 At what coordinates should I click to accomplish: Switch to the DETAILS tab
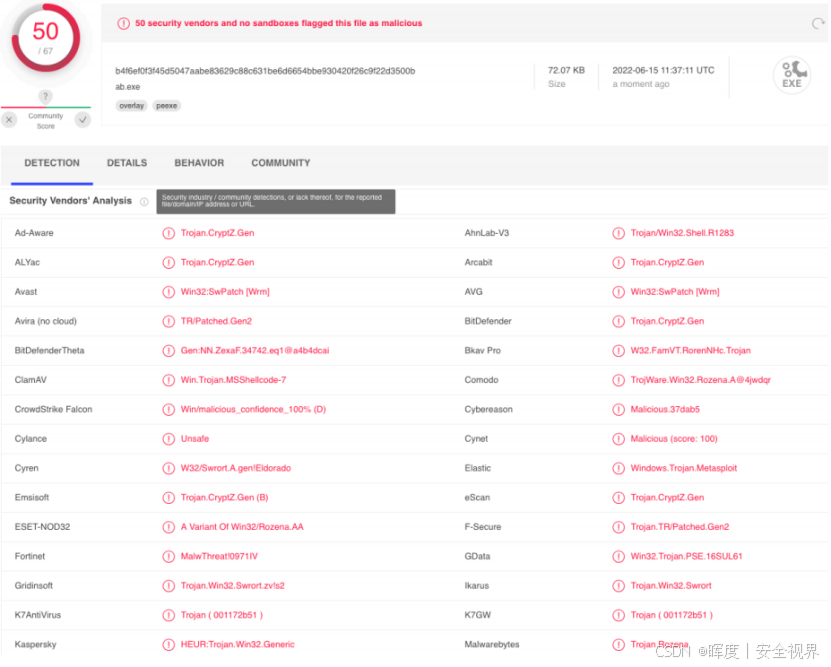click(127, 163)
